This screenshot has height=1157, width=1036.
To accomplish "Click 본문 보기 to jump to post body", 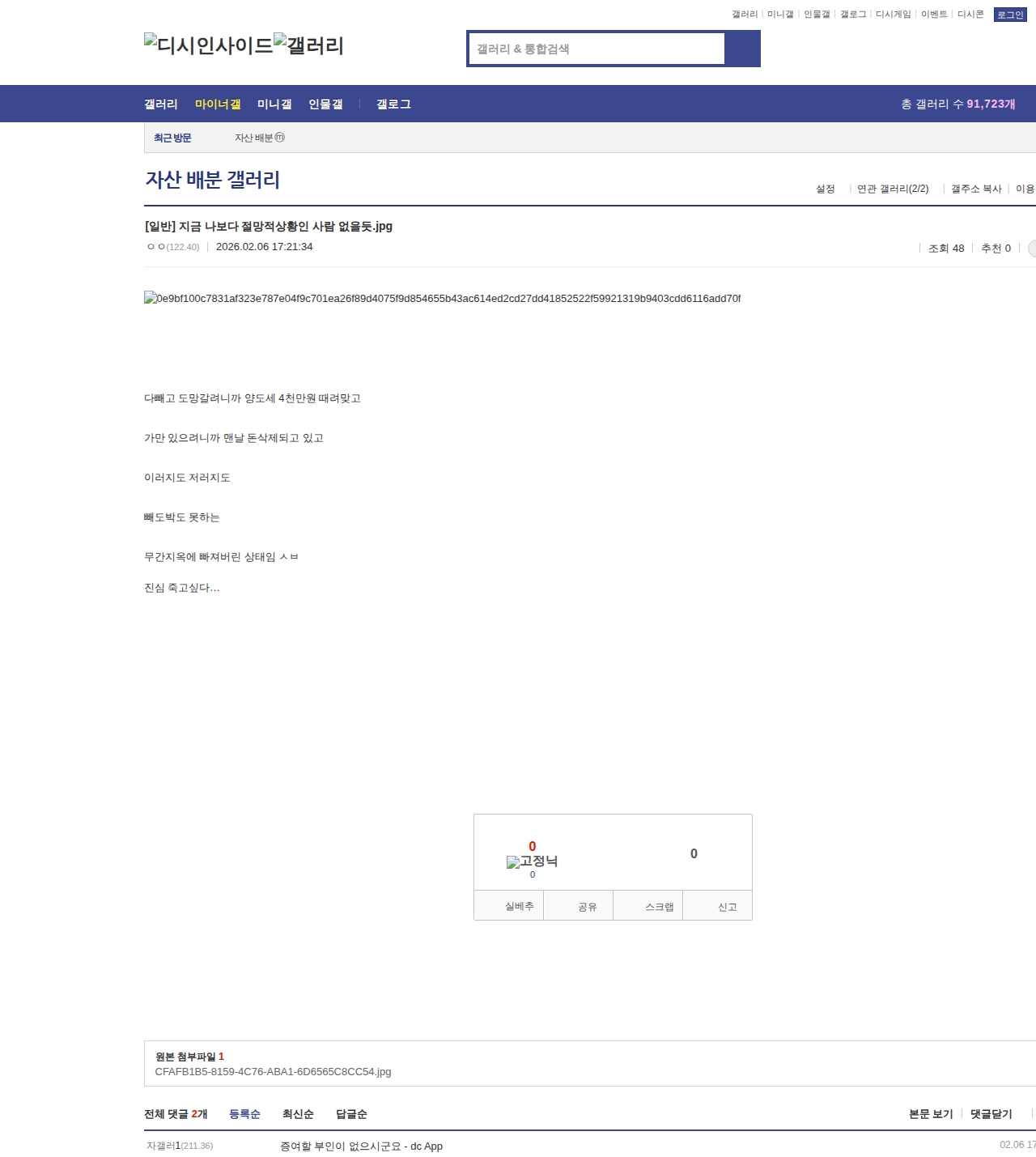I will pos(931,1114).
